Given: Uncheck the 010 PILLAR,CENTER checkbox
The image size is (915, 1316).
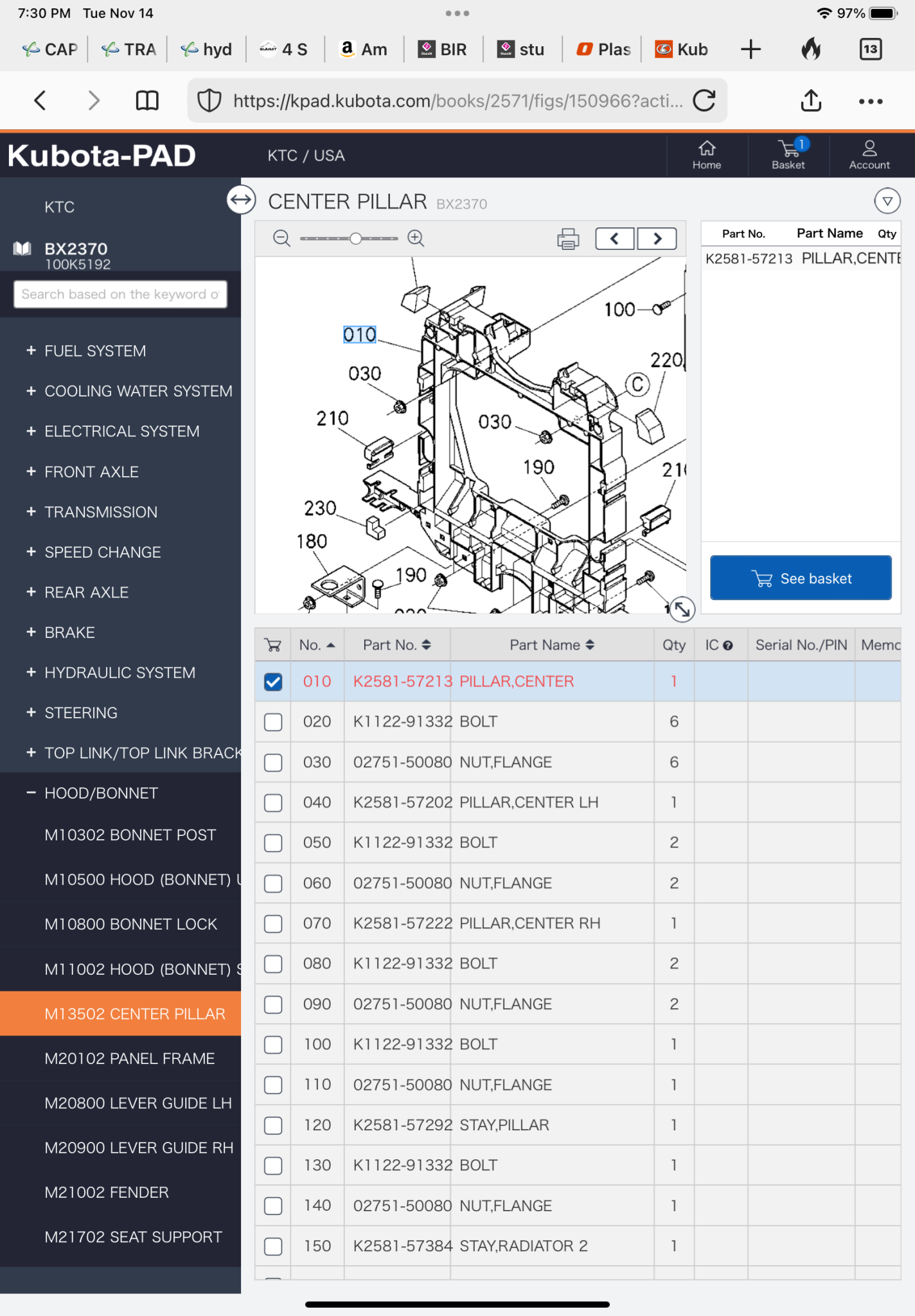Looking at the screenshot, I should [x=273, y=682].
